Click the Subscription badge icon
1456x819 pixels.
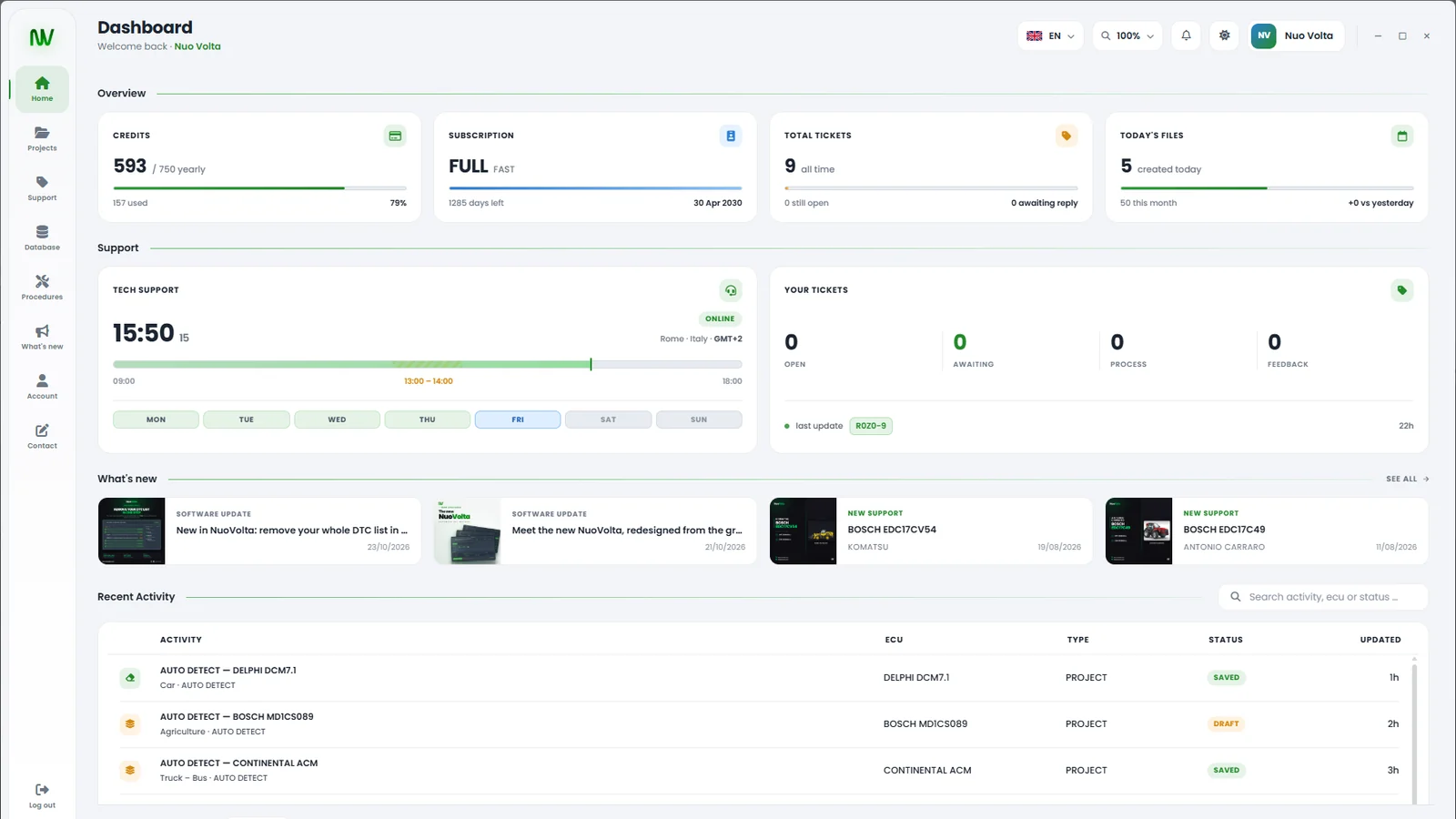(731, 136)
